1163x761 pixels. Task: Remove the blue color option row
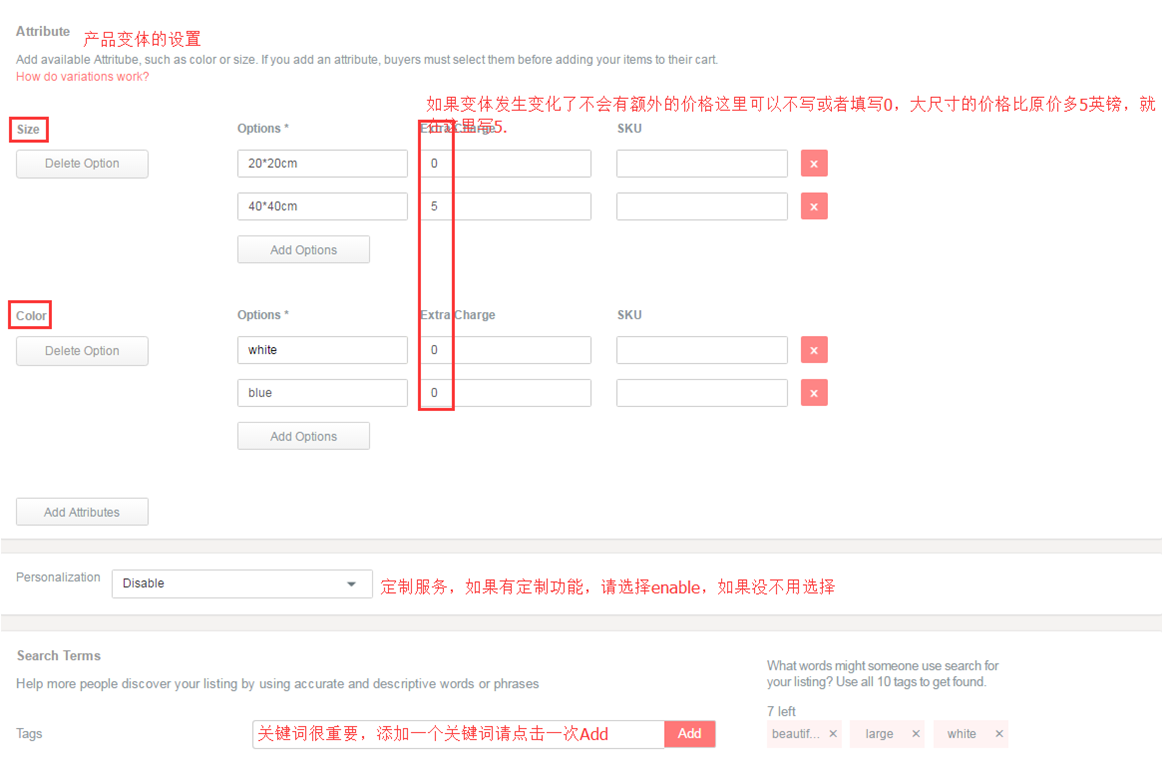[814, 393]
